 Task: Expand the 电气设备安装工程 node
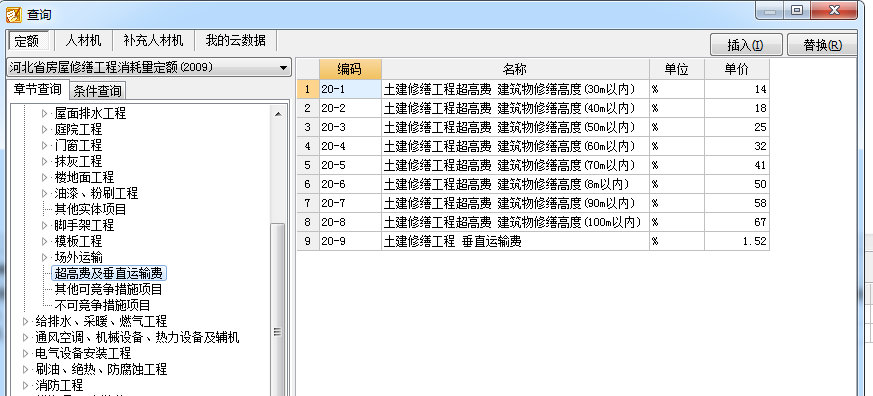[x=26, y=354]
